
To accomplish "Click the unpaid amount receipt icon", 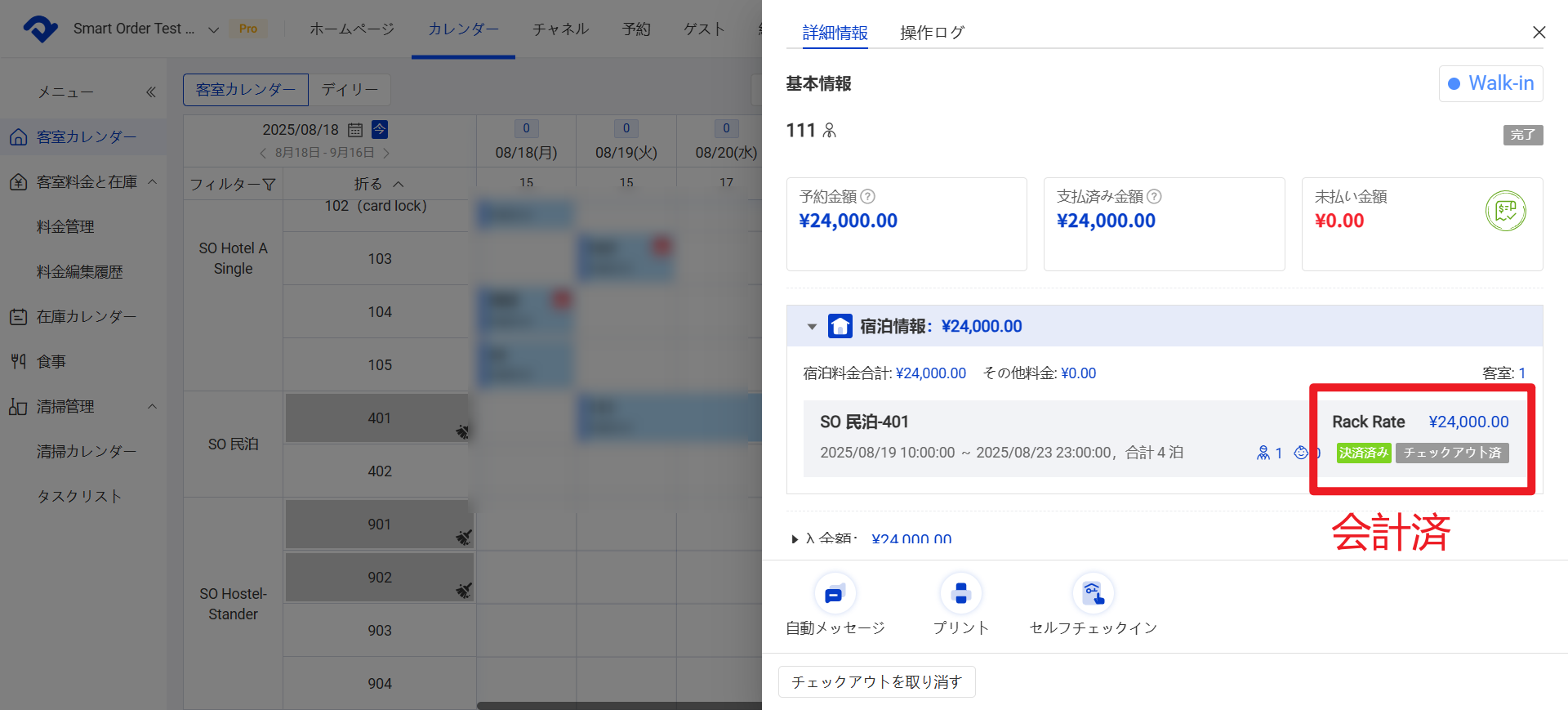I will [x=1505, y=212].
